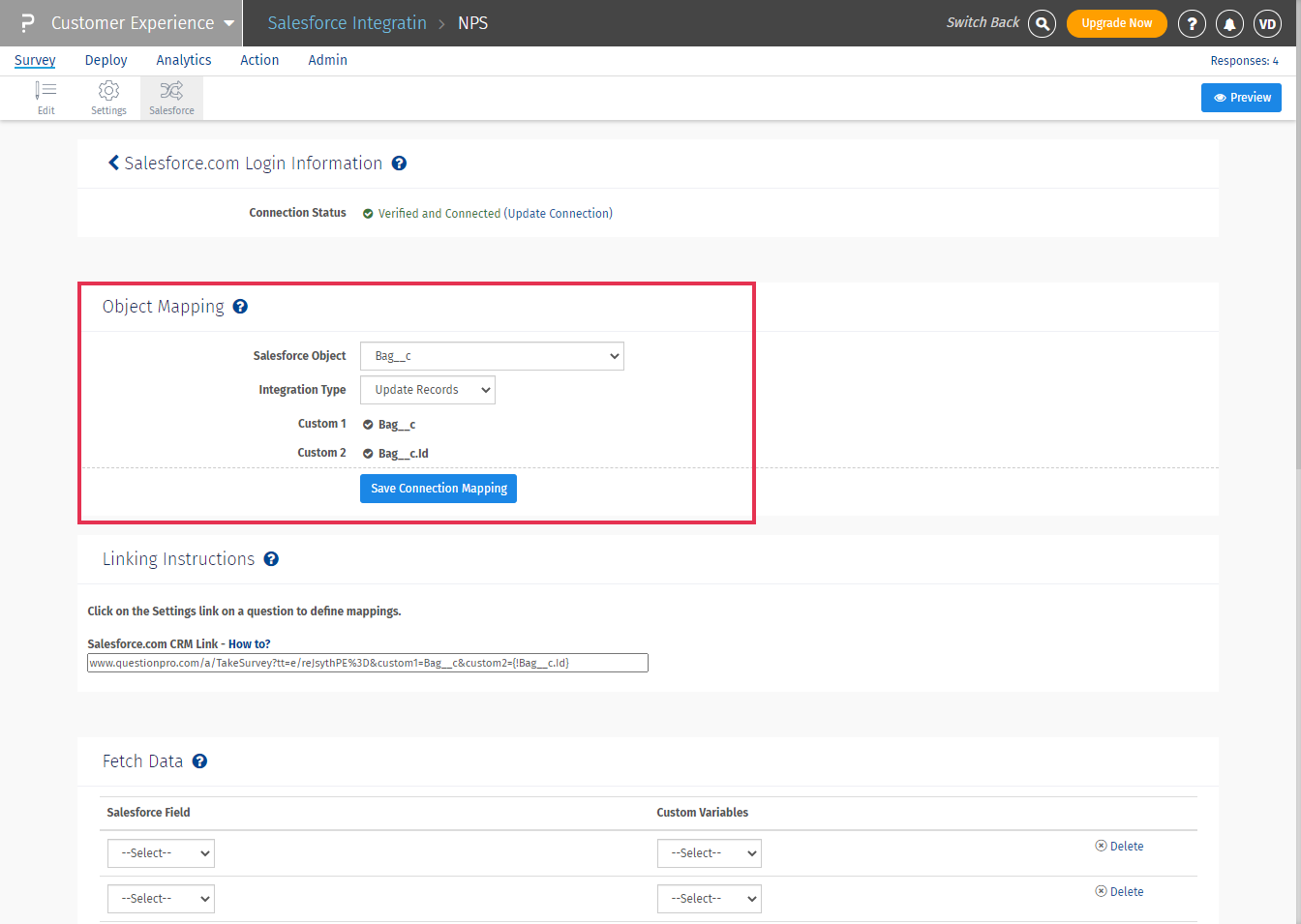Select the Settings icon in the toolbar

108,97
